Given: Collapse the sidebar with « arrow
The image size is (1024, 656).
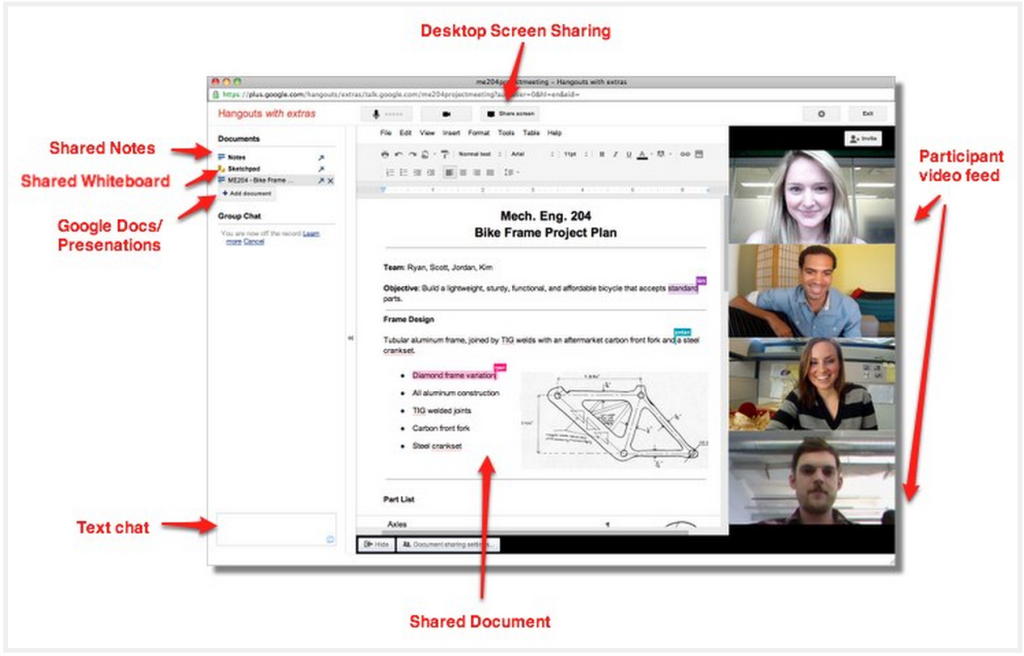Looking at the screenshot, I should pyautogui.click(x=351, y=338).
